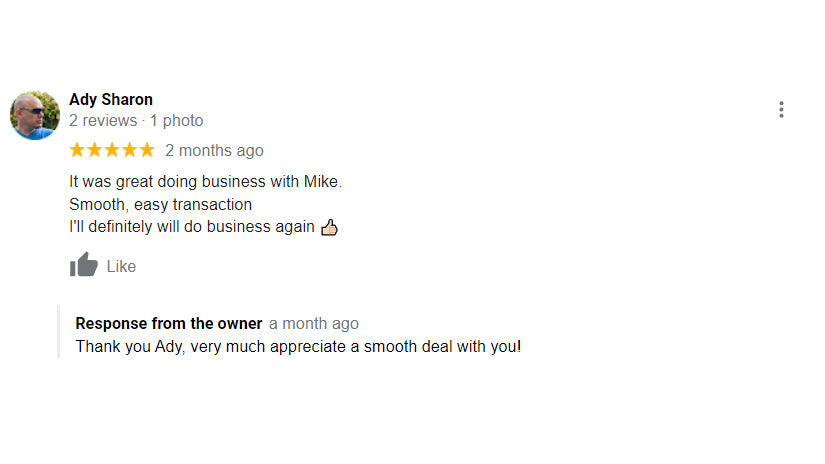Click the thumbs-up emoji ending the review
The image size is (825, 464).
(329, 228)
